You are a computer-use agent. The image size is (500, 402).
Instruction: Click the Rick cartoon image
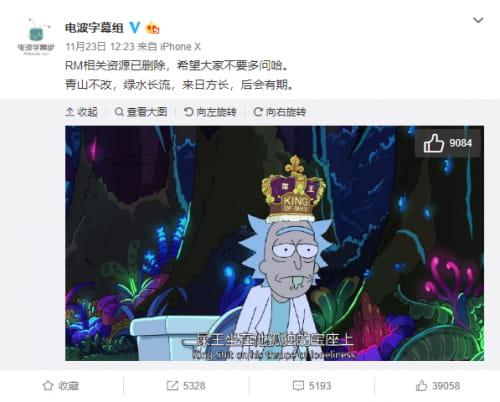tap(274, 243)
